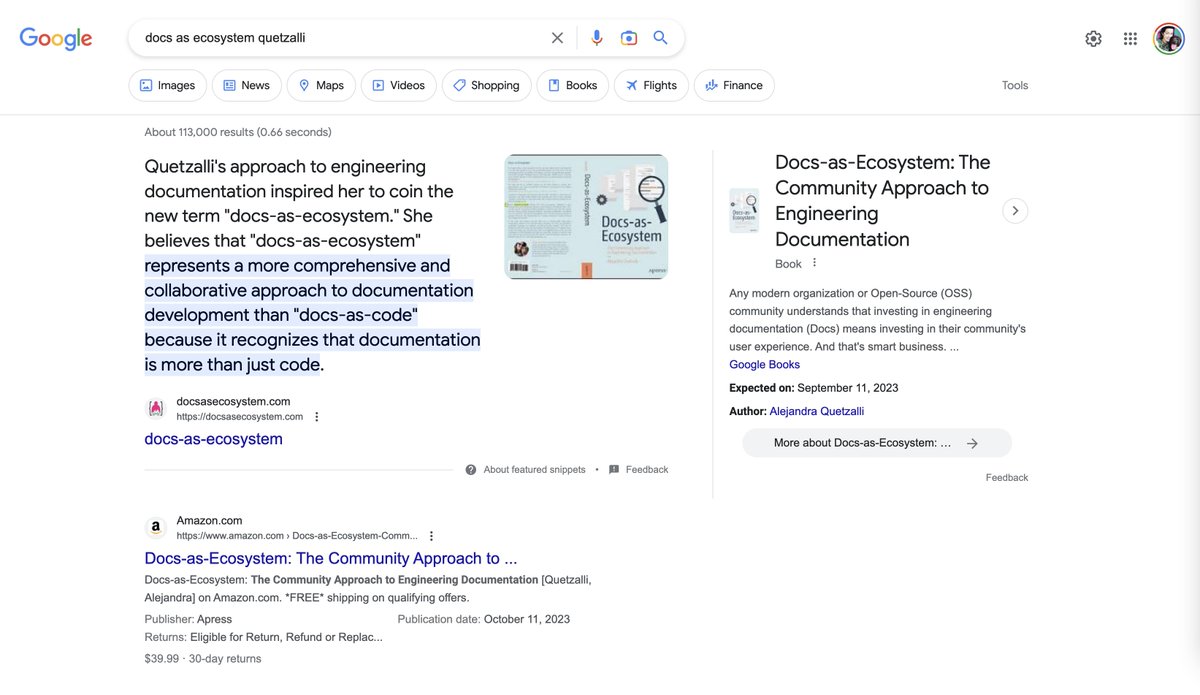Expand More about Docs-as-Ecosystem button

(x=877, y=443)
